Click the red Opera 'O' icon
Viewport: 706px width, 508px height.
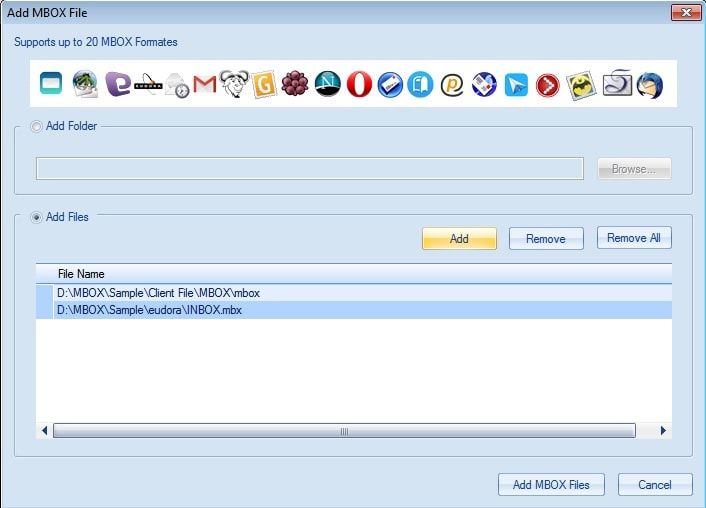point(359,84)
